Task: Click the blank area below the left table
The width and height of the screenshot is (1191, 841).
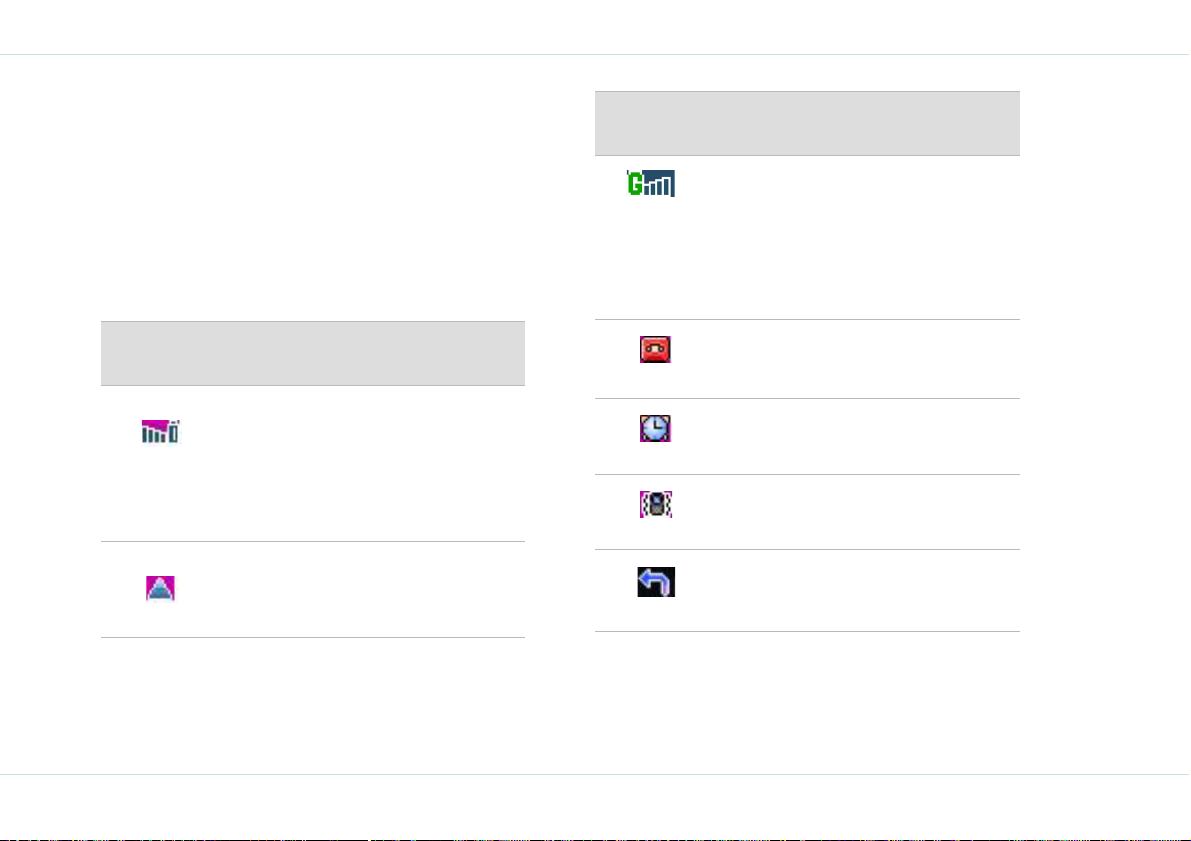Action: pyautogui.click(x=313, y=703)
